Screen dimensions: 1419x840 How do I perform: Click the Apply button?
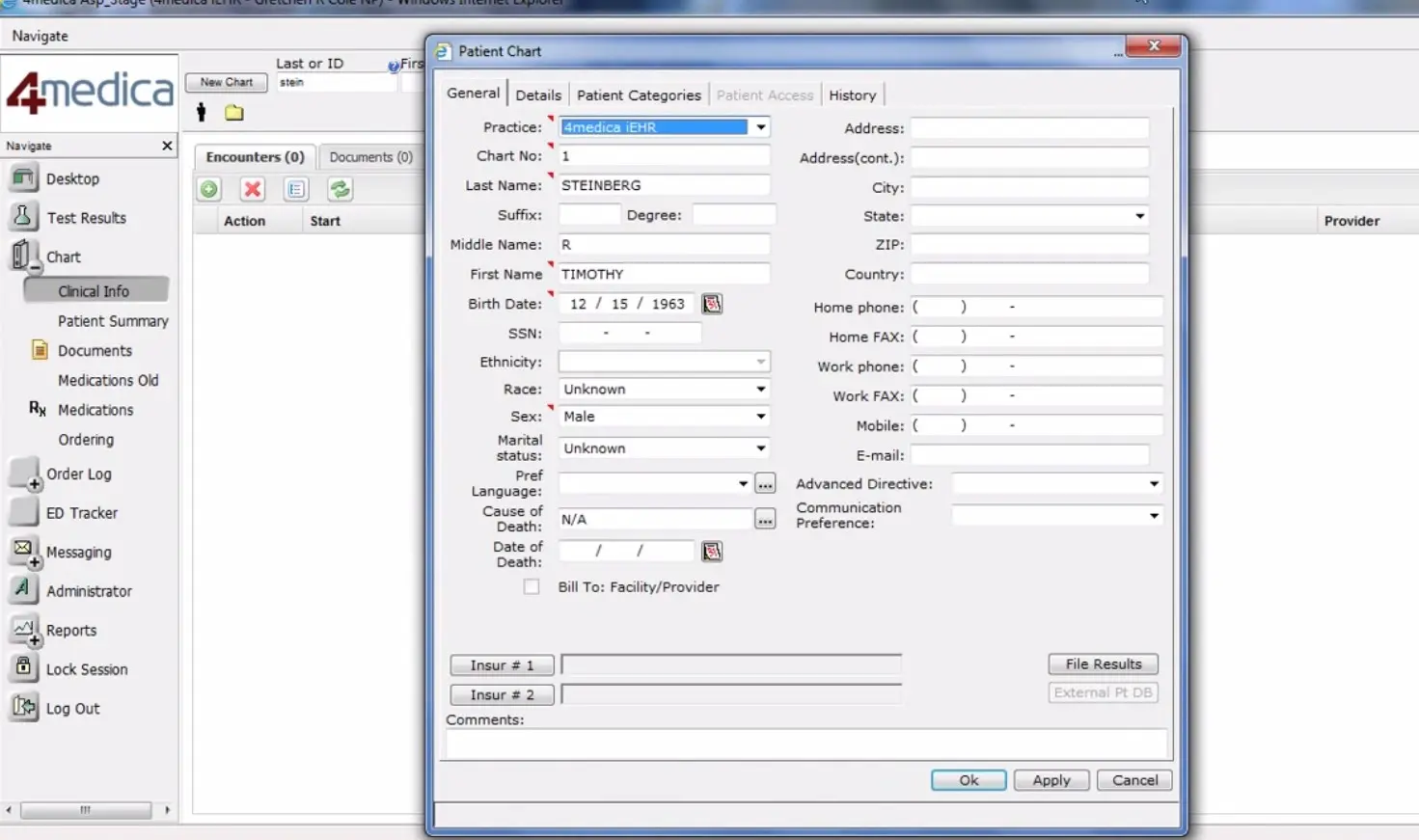1051,780
